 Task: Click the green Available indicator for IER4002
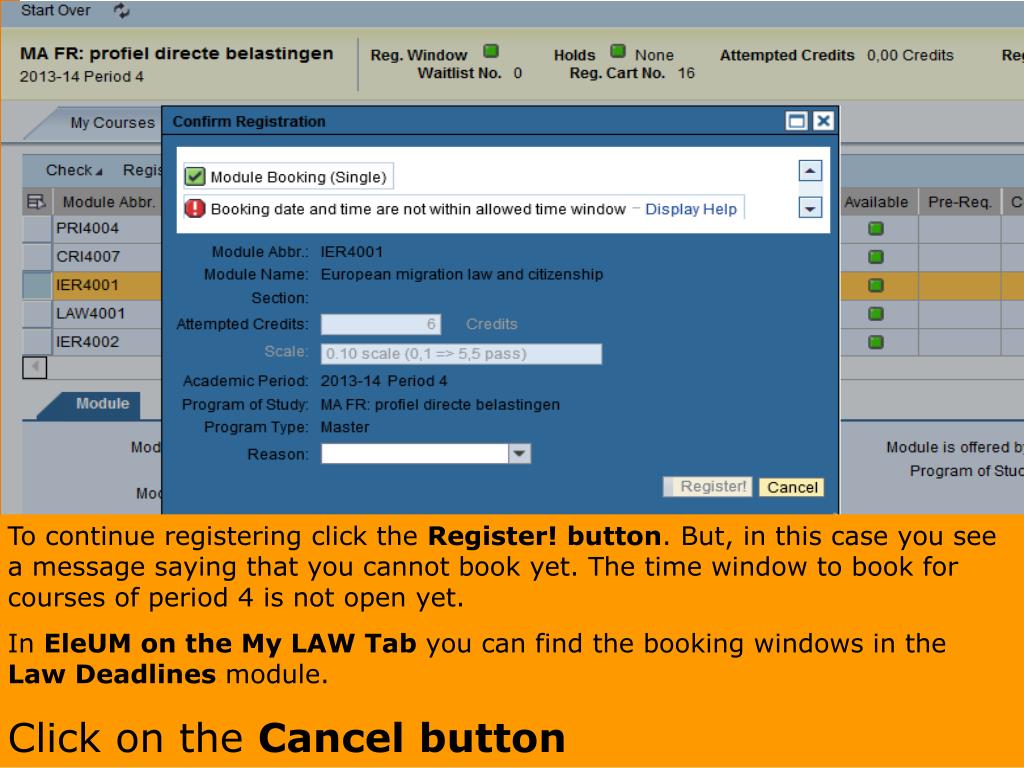pos(876,342)
